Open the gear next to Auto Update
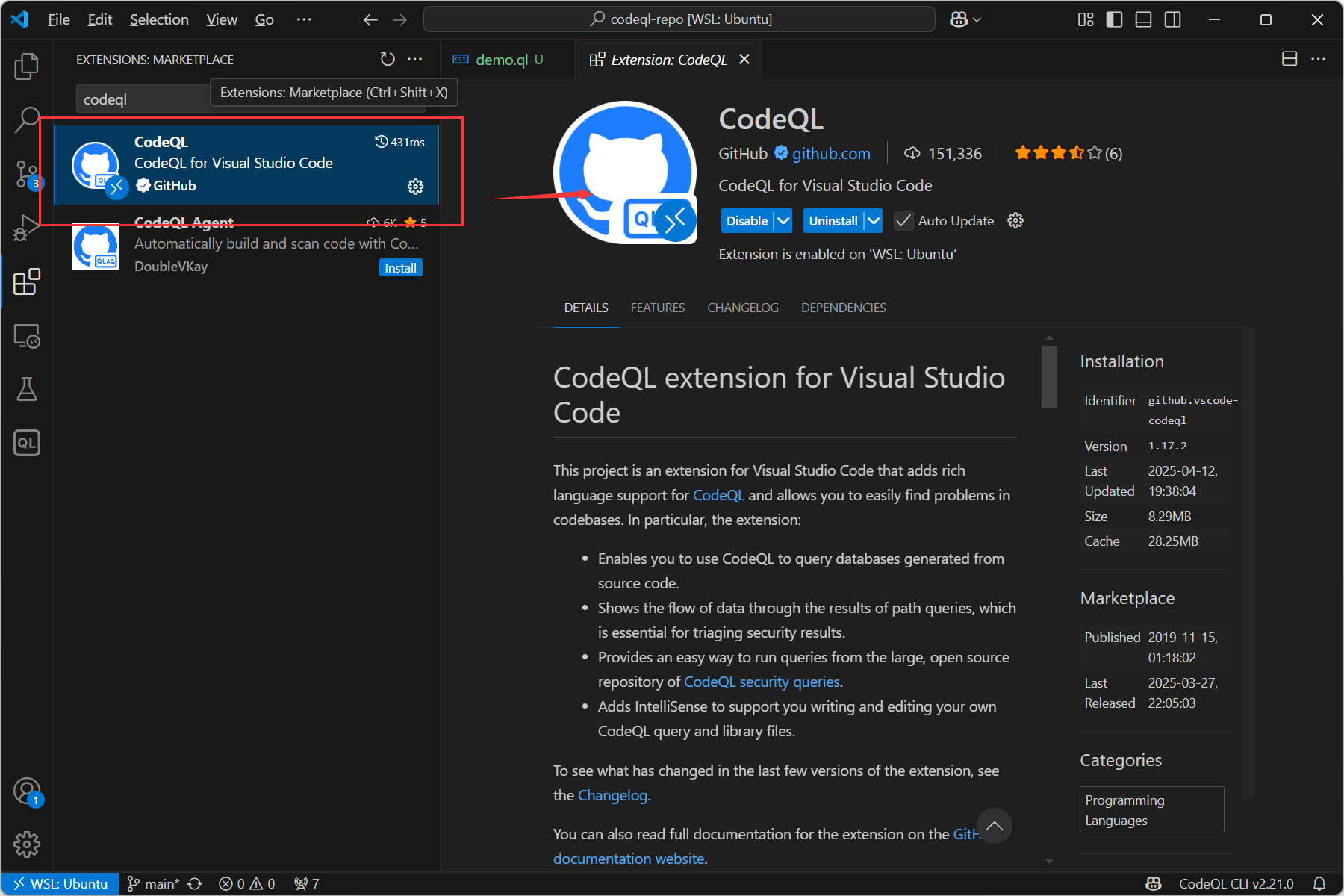 pos(1015,220)
